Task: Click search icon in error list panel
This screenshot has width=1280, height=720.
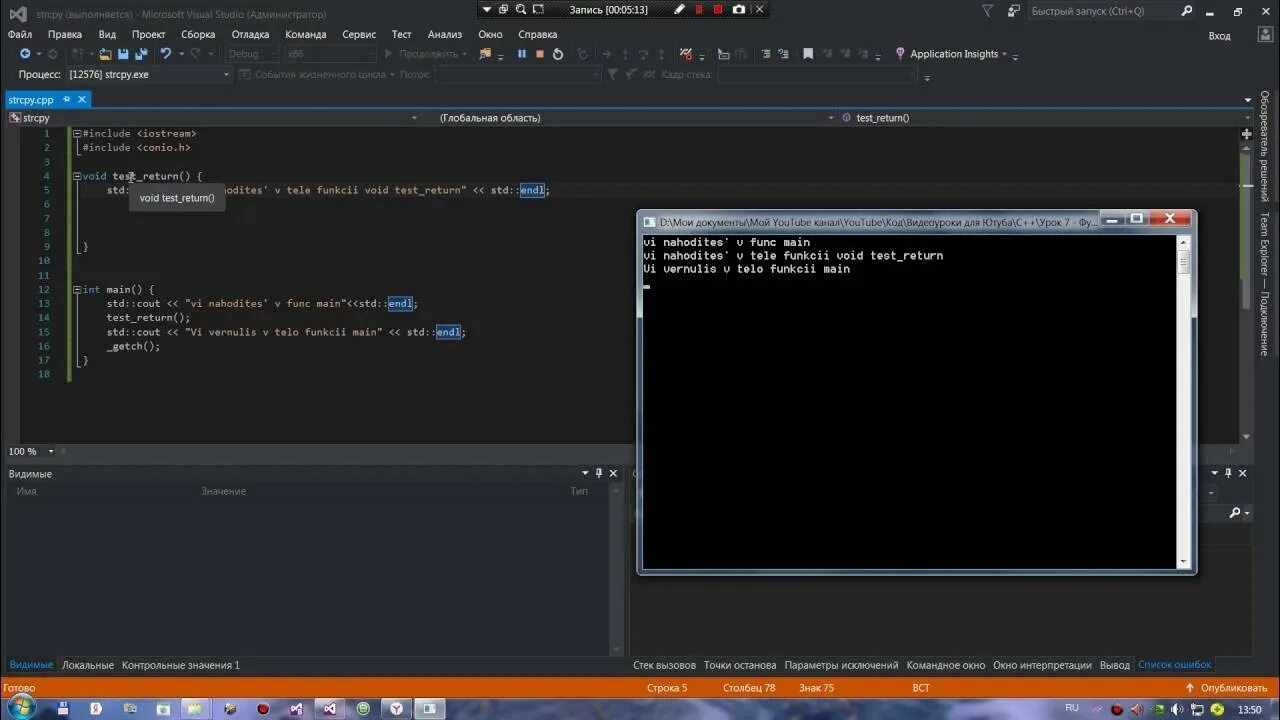Action: pos(1234,513)
